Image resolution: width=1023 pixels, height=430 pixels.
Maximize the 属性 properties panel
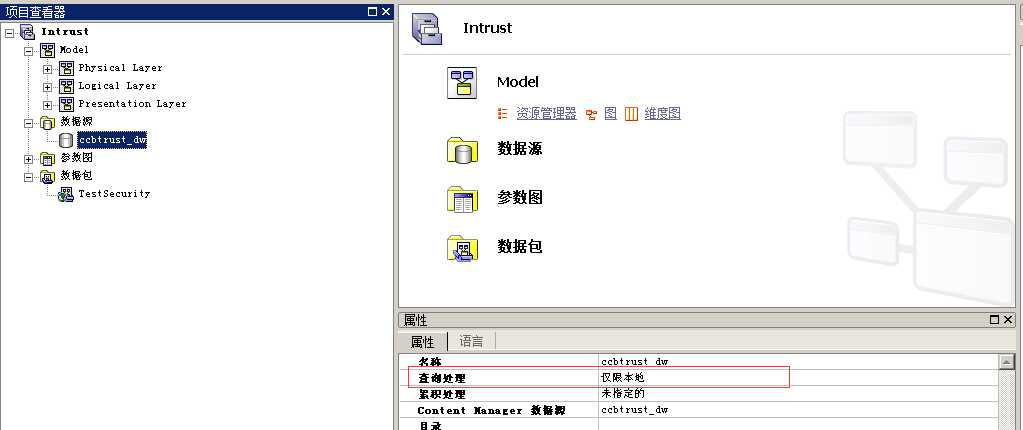[x=994, y=320]
